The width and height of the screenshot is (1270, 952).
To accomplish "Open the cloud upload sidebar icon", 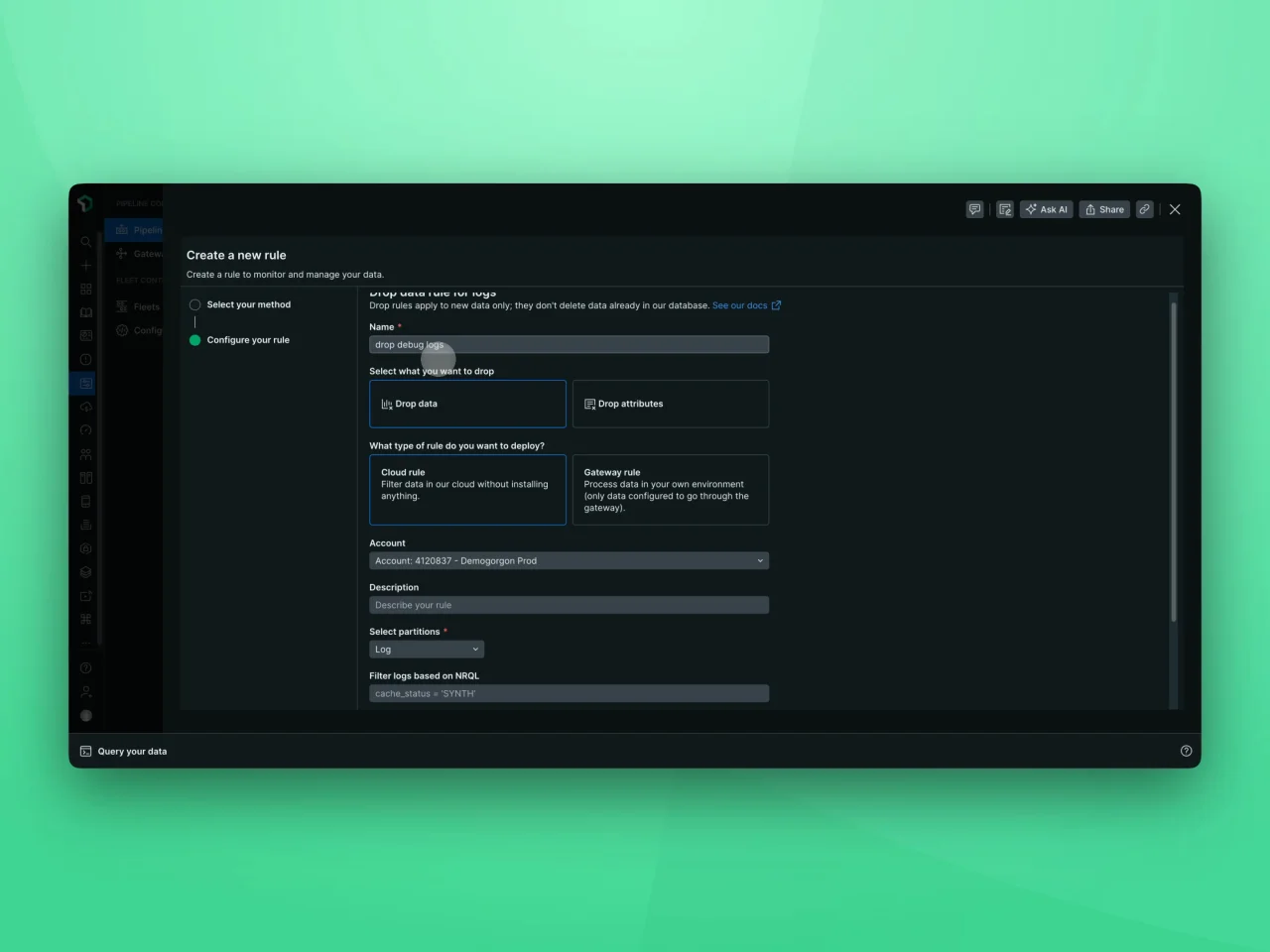I will [85, 407].
